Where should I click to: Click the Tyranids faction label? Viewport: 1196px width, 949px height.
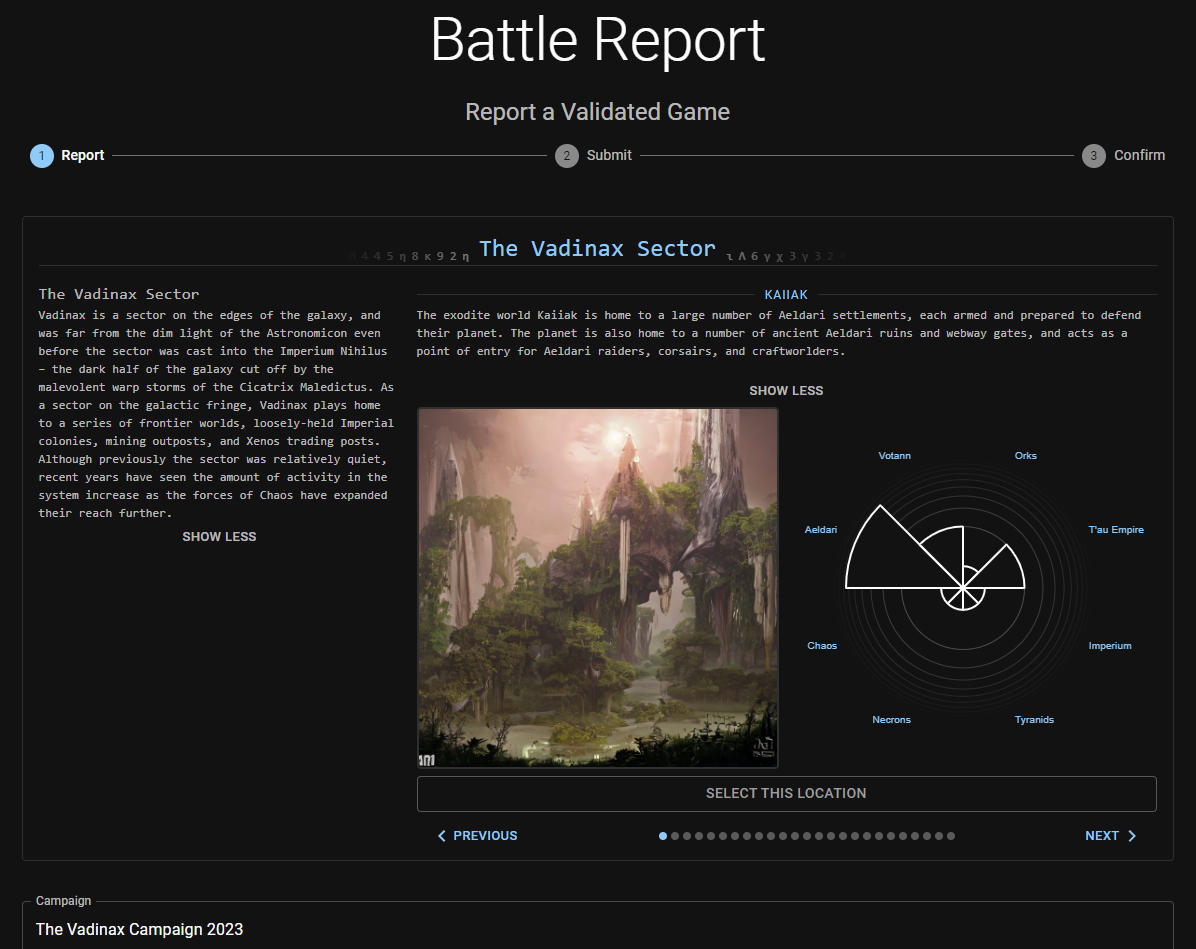[x=1034, y=720]
